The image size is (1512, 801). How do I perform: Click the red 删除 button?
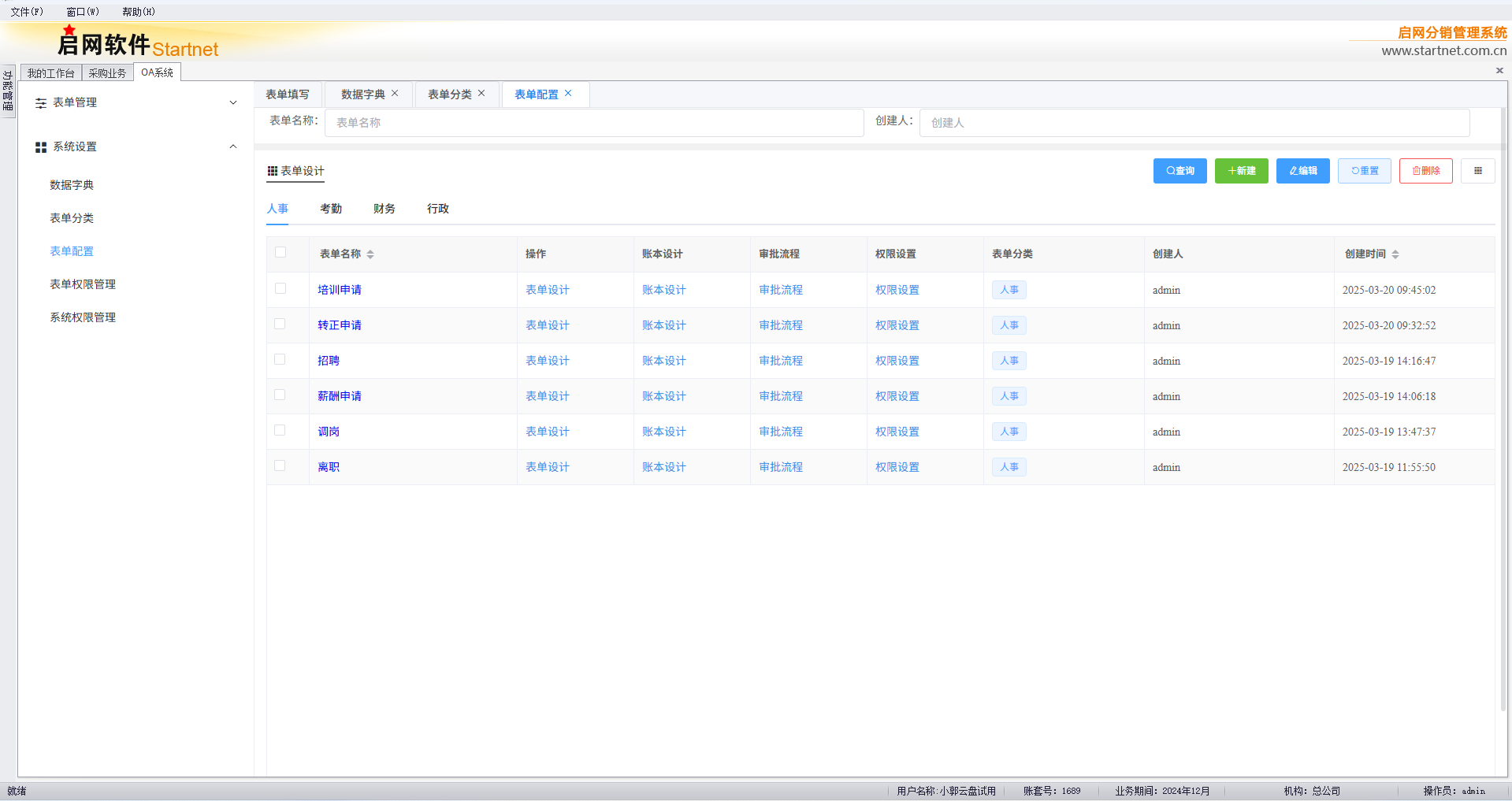[1425, 171]
